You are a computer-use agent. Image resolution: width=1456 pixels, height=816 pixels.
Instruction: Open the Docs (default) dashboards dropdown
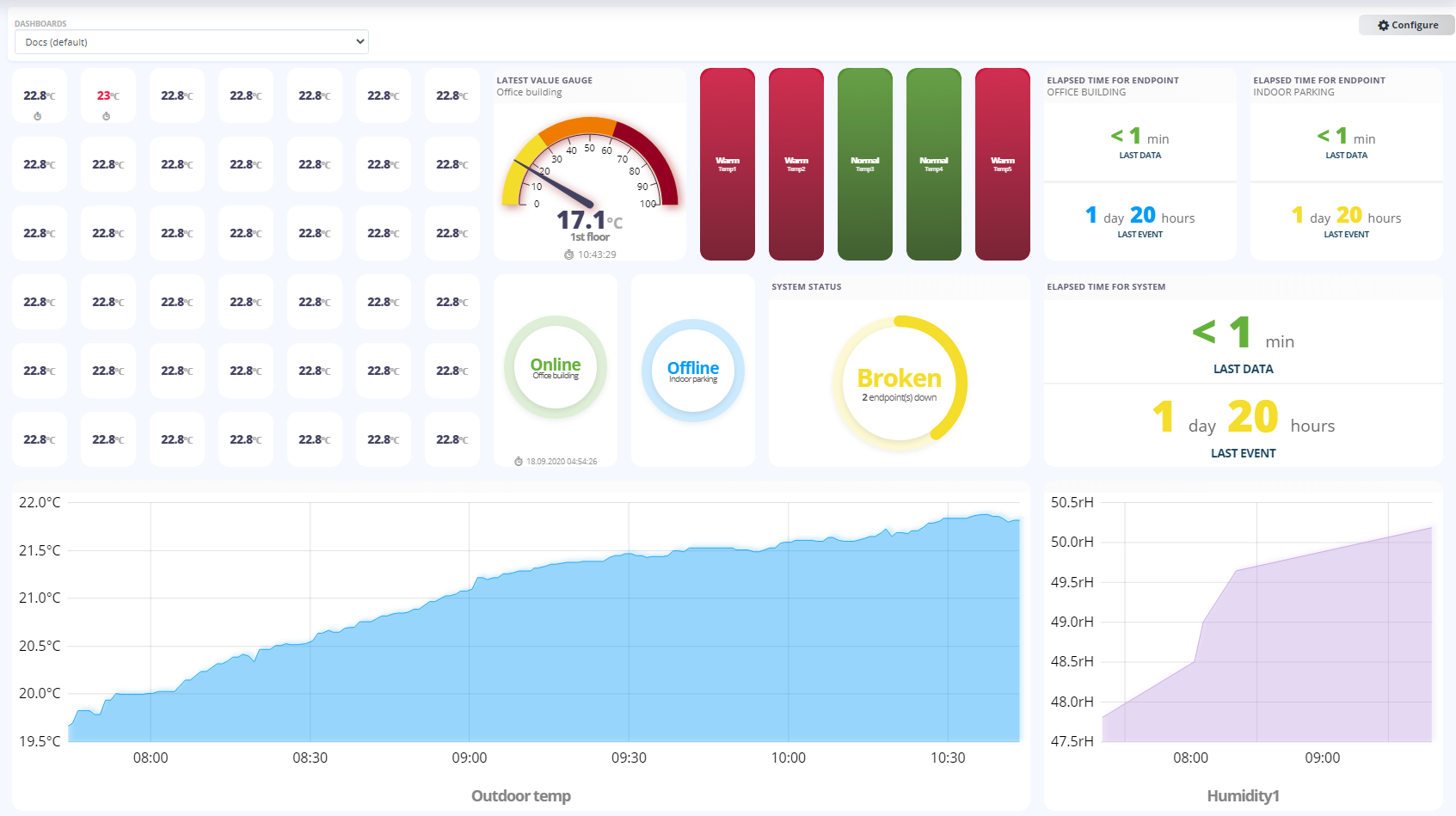pos(192,42)
